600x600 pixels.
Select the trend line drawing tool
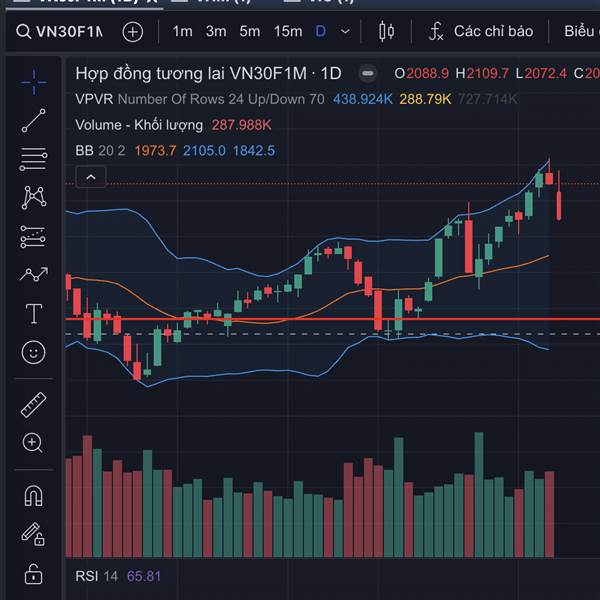(33, 120)
